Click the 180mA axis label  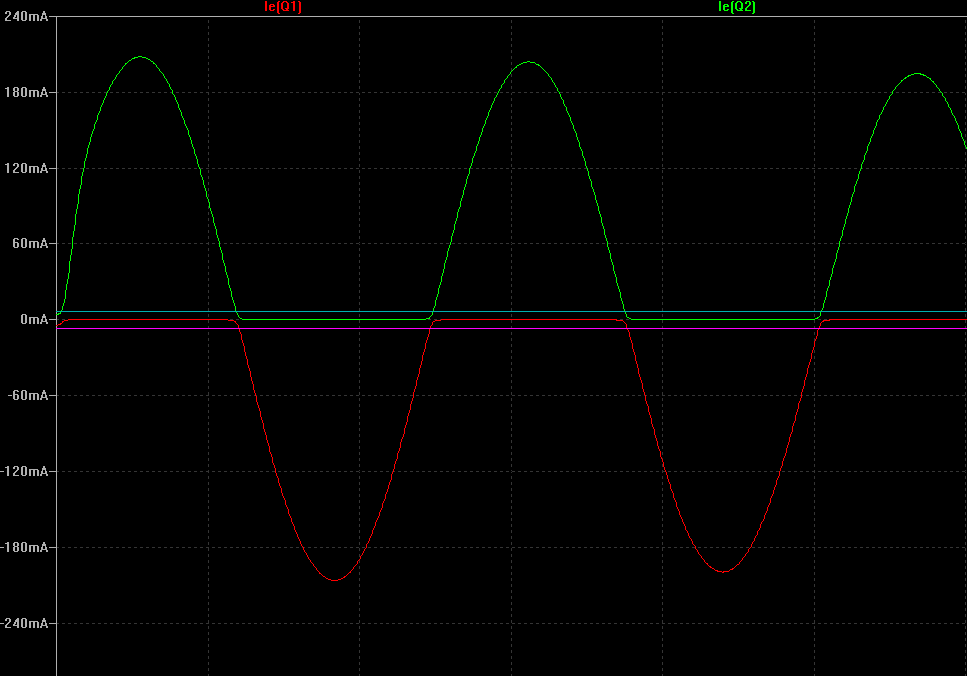[x=26, y=93]
